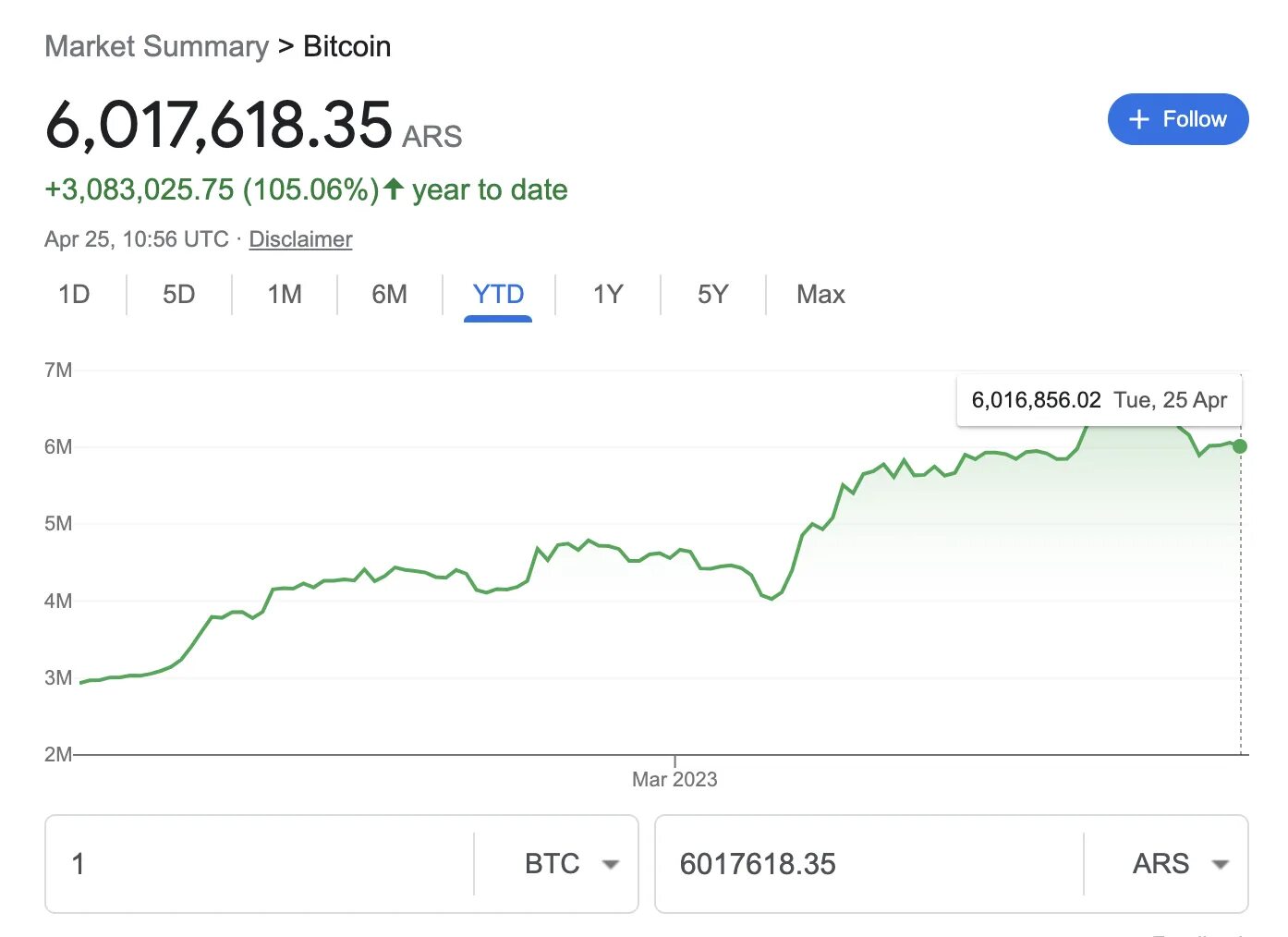
Task: Click the plus icon on Follow button
Action: tap(1139, 119)
